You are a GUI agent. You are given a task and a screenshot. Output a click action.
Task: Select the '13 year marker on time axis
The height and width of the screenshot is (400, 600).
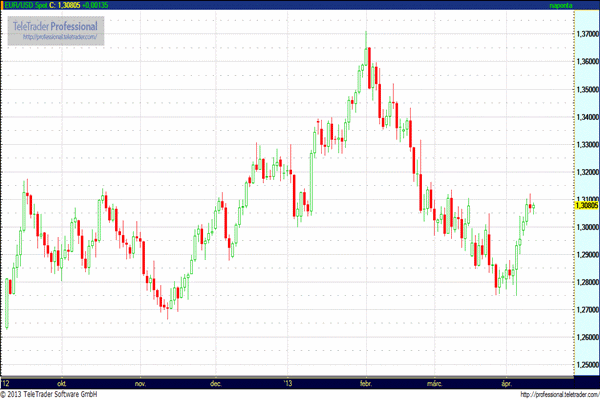coord(288,383)
